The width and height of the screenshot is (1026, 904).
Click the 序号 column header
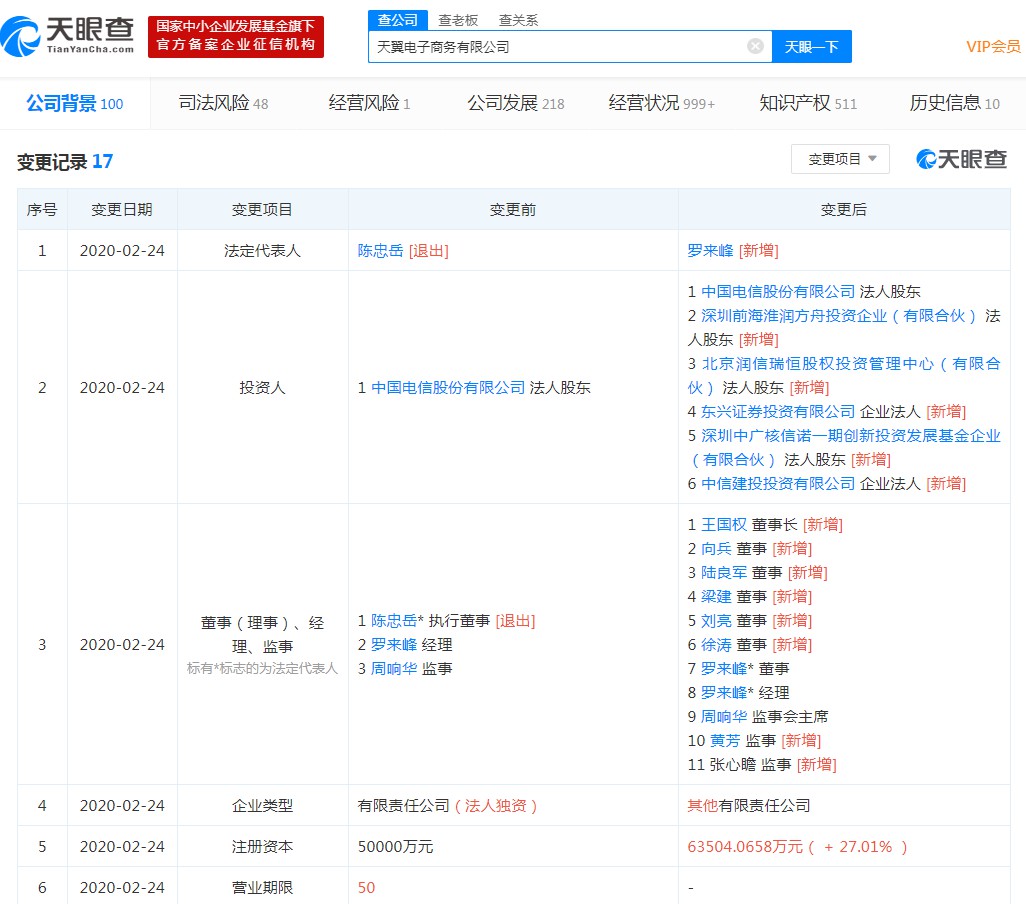[x=42, y=209]
